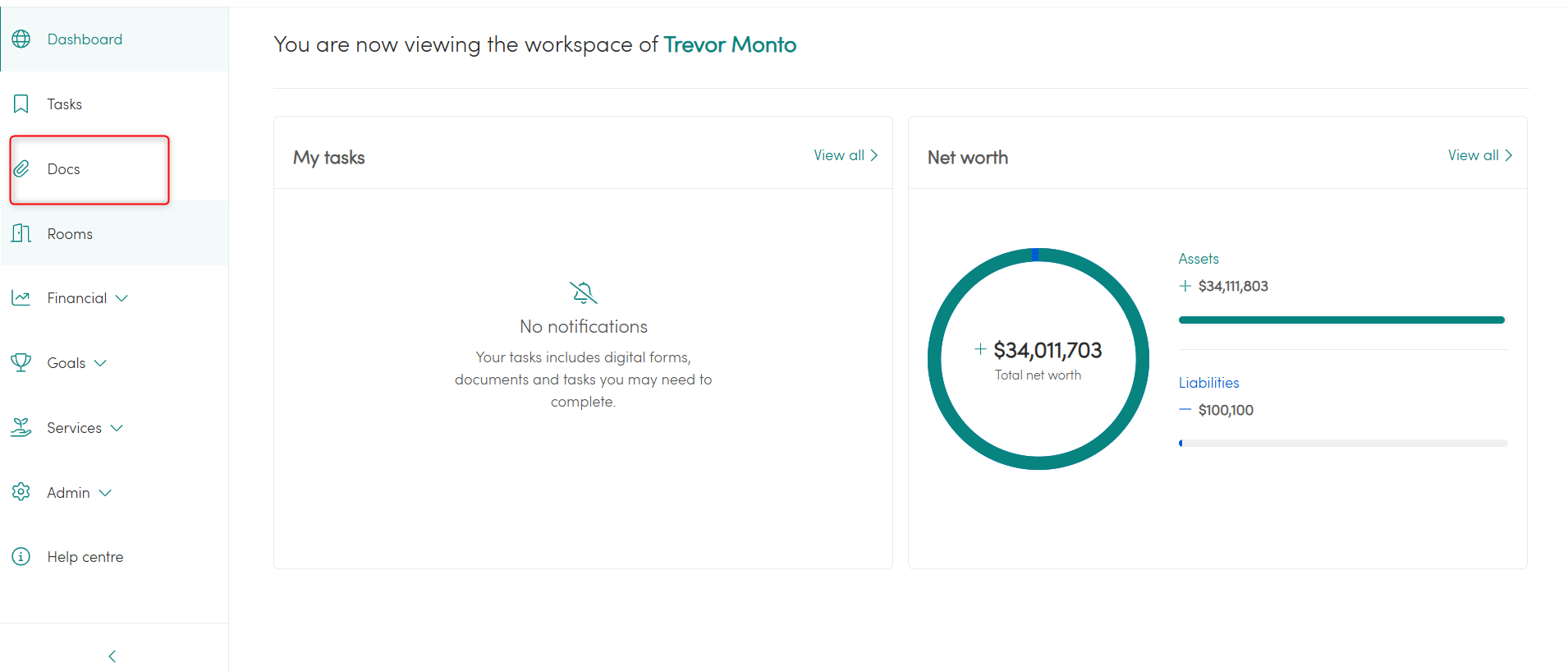Image resolution: width=1568 pixels, height=672 pixels.
Task: Click the Help centre info icon
Action: click(x=21, y=557)
